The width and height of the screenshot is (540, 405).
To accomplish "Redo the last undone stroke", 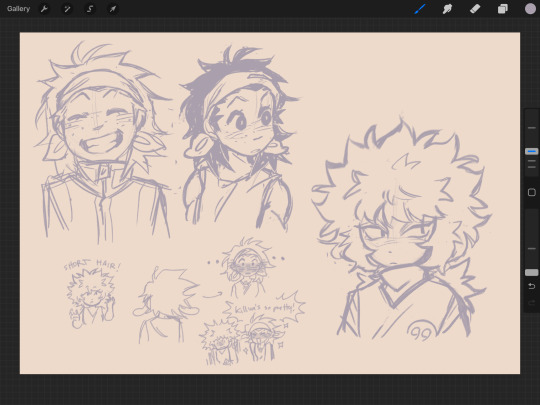I will 531,302.
